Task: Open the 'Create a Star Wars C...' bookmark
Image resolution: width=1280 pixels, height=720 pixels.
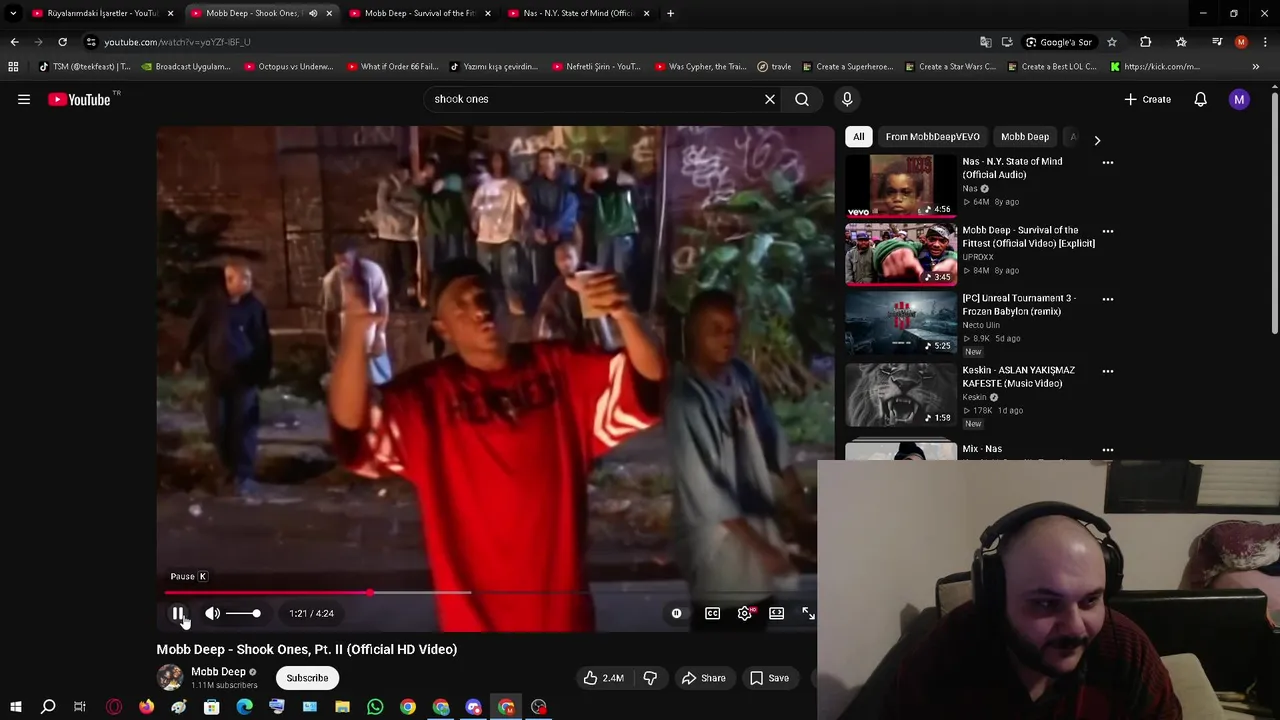Action: point(949,67)
